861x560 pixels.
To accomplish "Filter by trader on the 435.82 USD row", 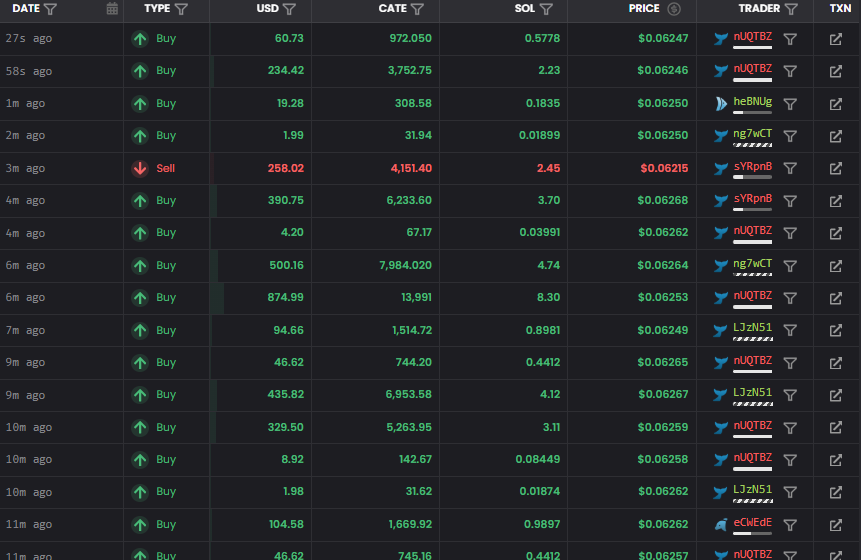I will click(790, 395).
